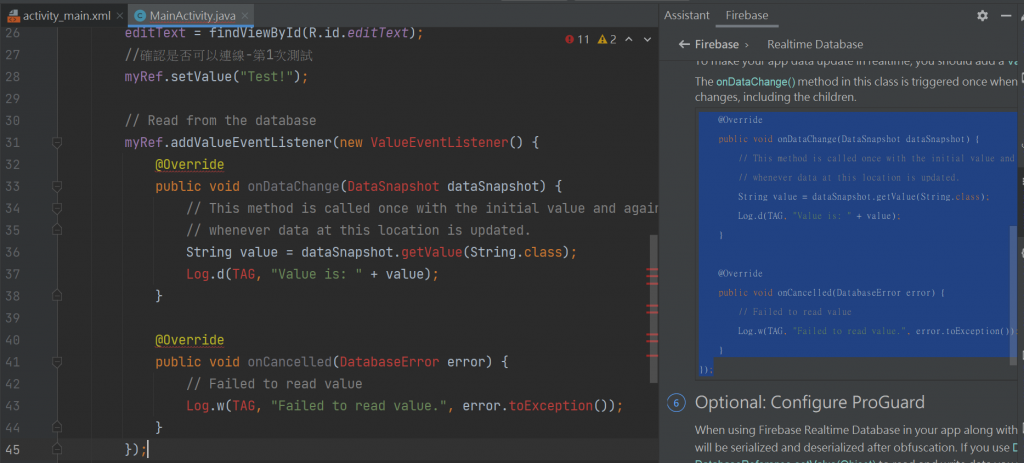
Task: Jump to the next highlighted error arrow
Action: coord(647,39)
